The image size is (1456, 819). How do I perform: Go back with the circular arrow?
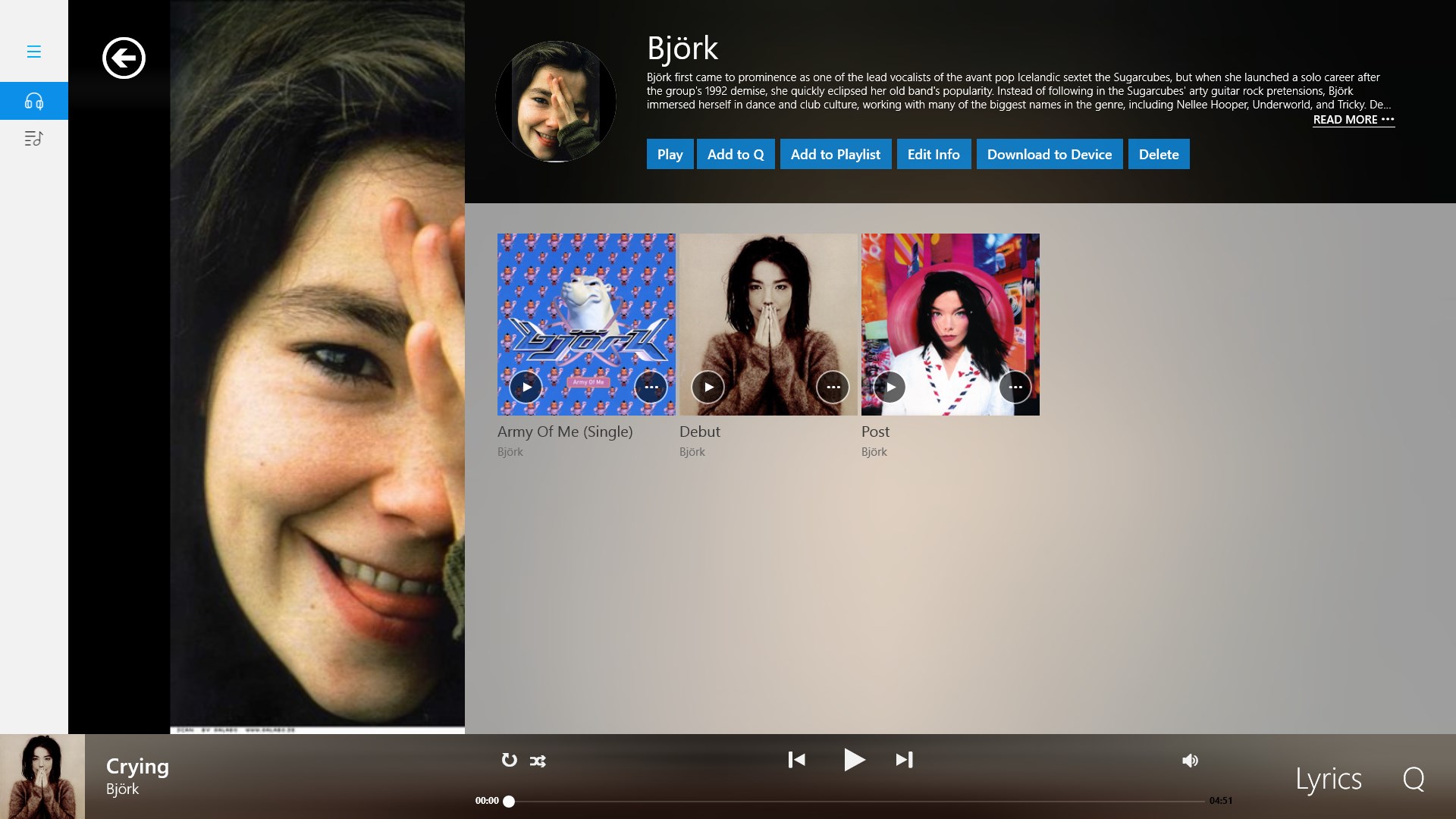(x=124, y=58)
